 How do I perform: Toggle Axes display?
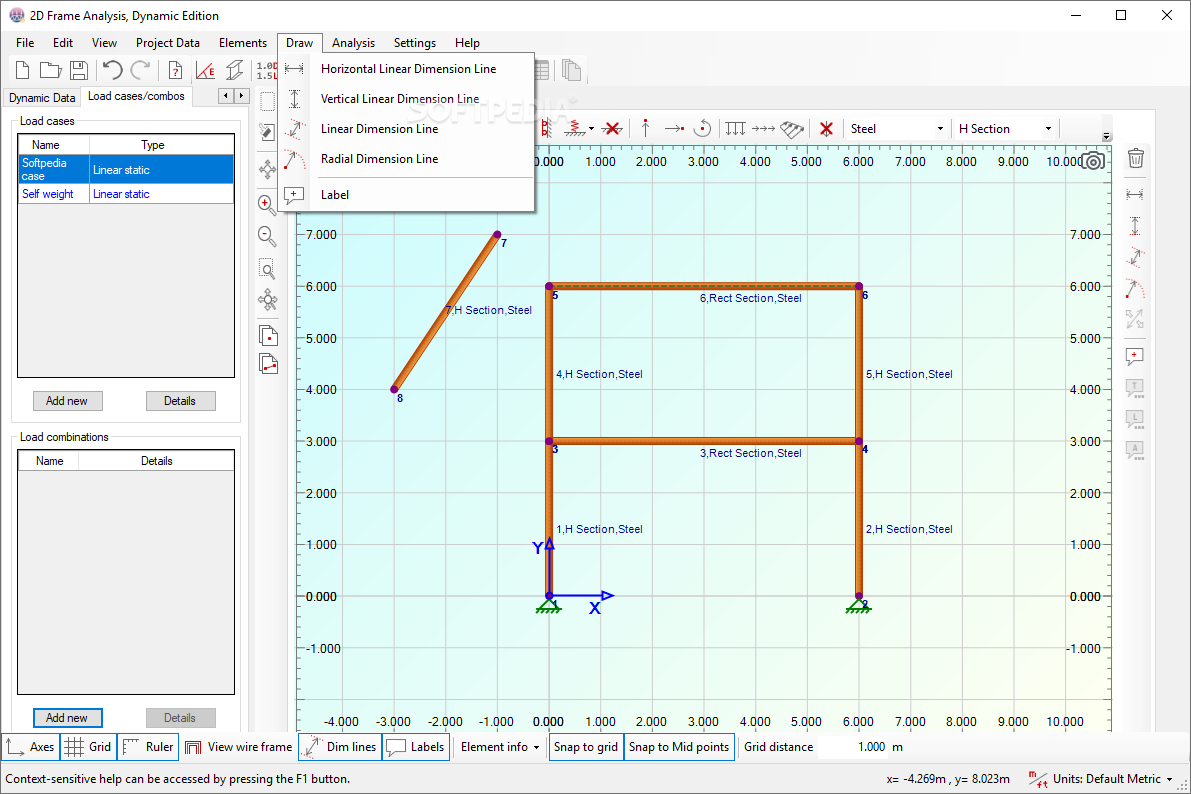(x=30, y=747)
